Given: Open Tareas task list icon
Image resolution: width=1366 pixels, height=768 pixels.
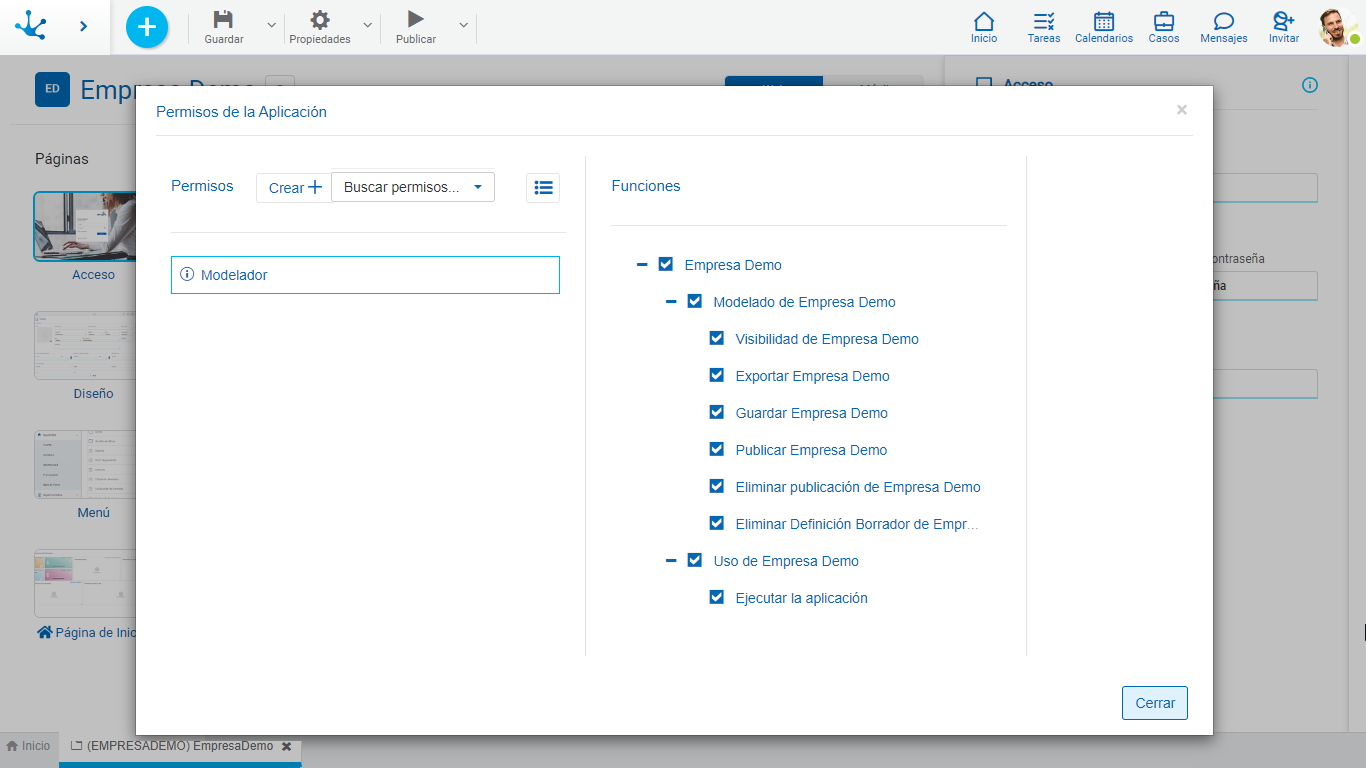Looking at the screenshot, I should click(x=1044, y=21).
